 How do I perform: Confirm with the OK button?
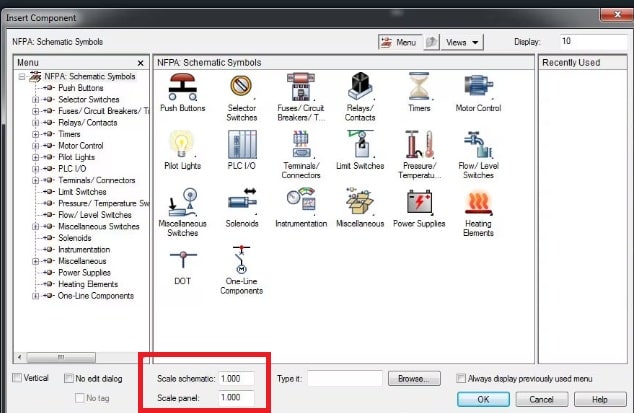[x=483, y=400]
